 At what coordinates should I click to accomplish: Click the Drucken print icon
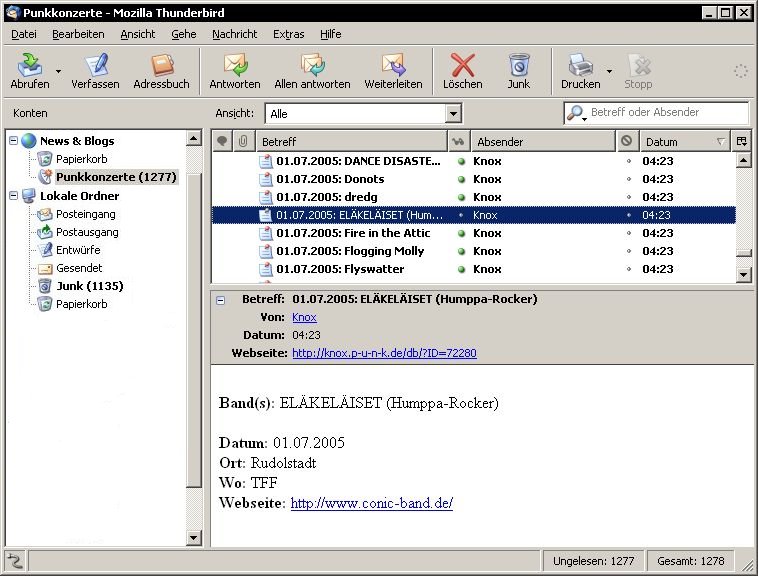pyautogui.click(x=581, y=65)
